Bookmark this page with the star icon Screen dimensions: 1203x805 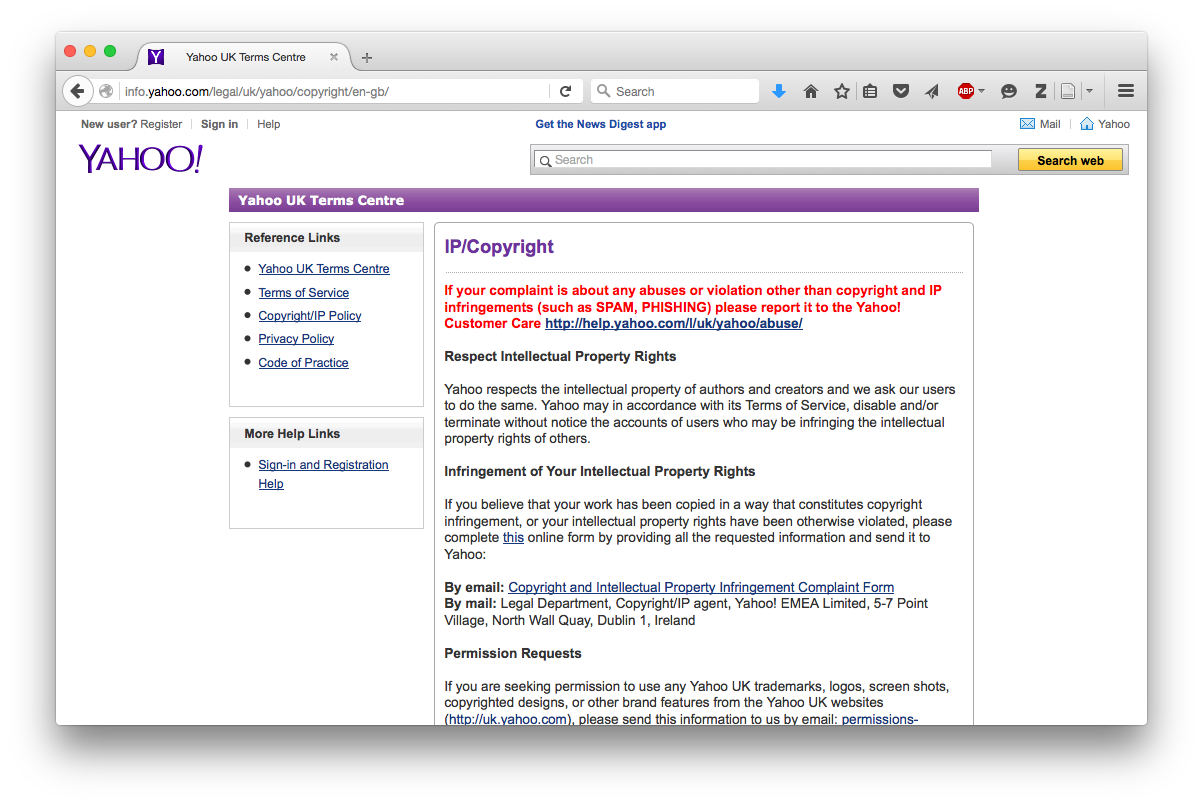[x=841, y=91]
